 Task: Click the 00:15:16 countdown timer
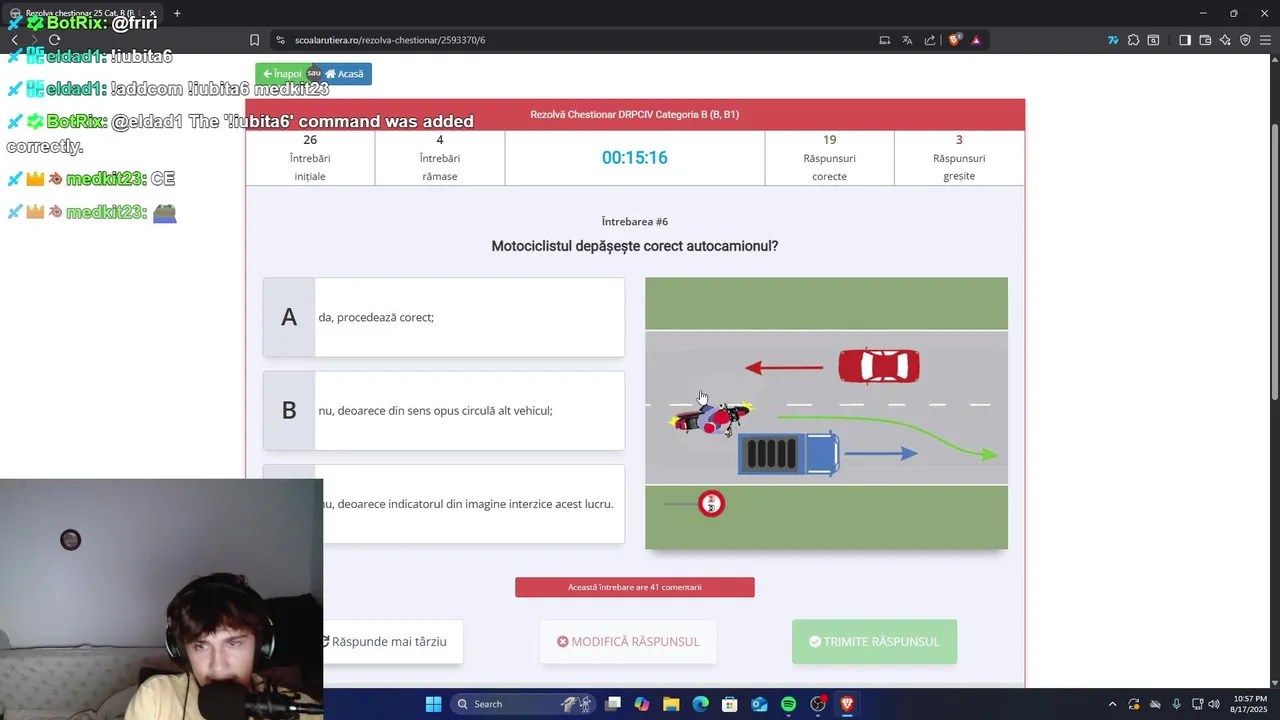pos(634,158)
